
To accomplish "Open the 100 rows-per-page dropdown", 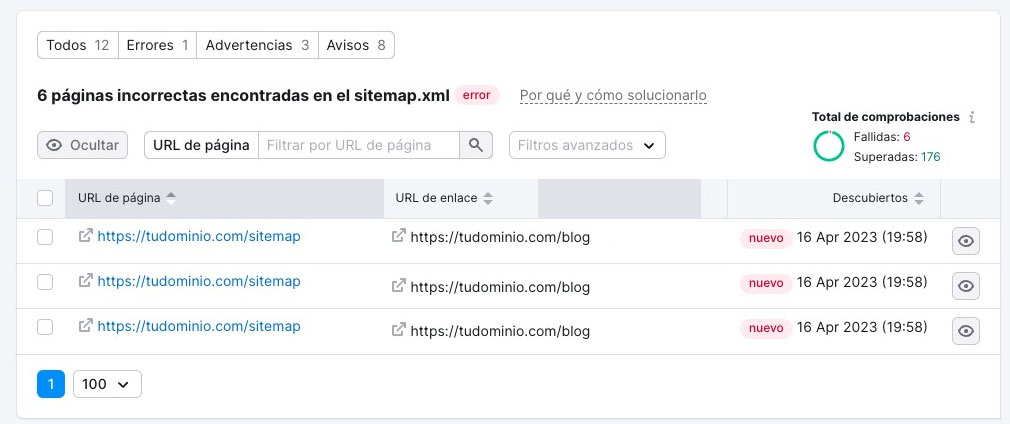I will 107,384.
